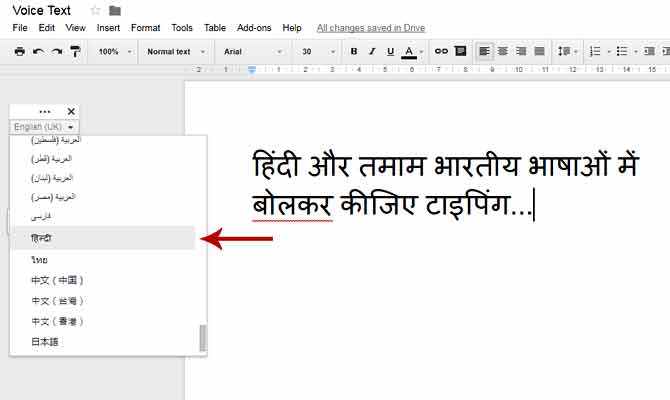670x400 pixels.
Task: Center align the text
Action: coord(502,51)
